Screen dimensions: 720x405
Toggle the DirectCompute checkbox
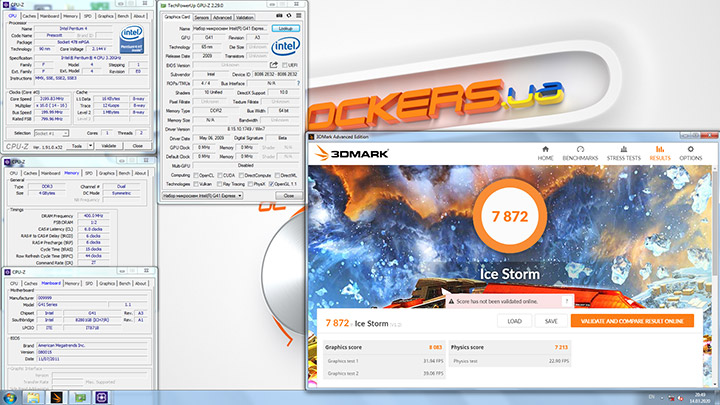point(241,175)
